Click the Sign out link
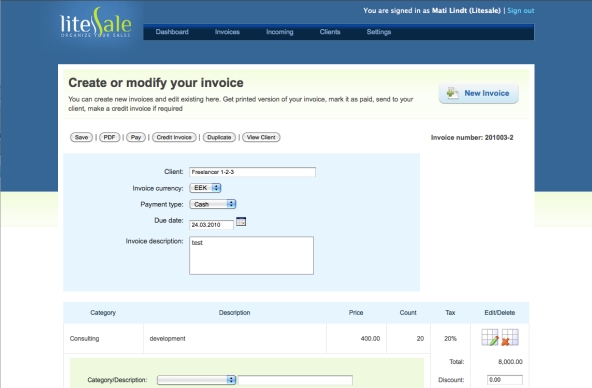Image resolution: width=592 pixels, height=388 pixels. [x=521, y=11]
